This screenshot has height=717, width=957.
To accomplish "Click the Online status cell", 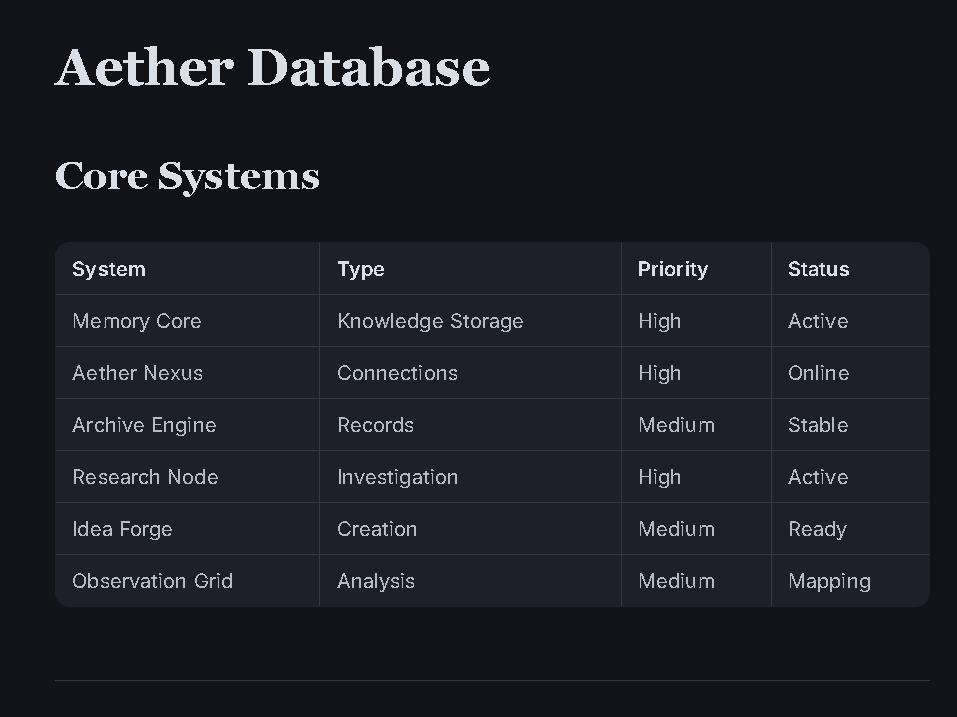I will pos(850,373).
